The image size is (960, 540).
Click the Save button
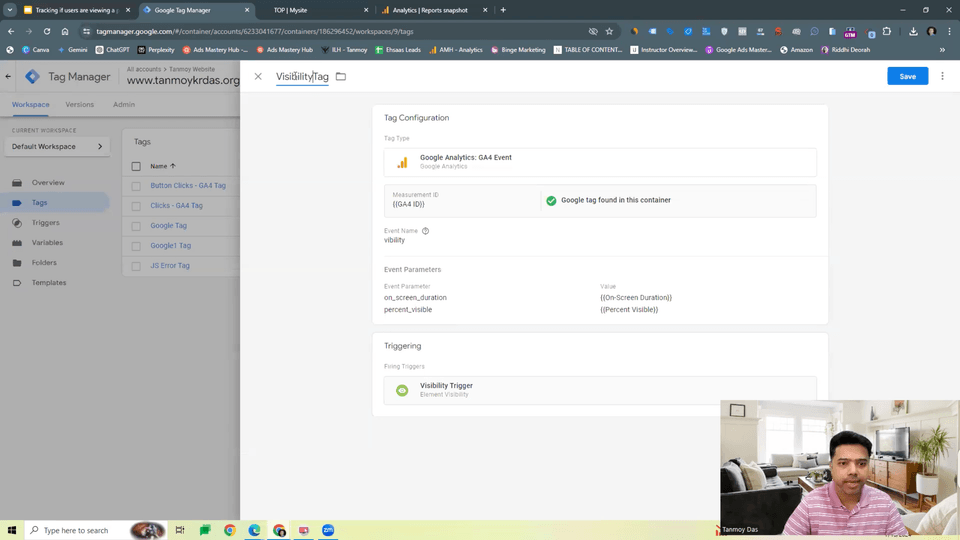(907, 76)
